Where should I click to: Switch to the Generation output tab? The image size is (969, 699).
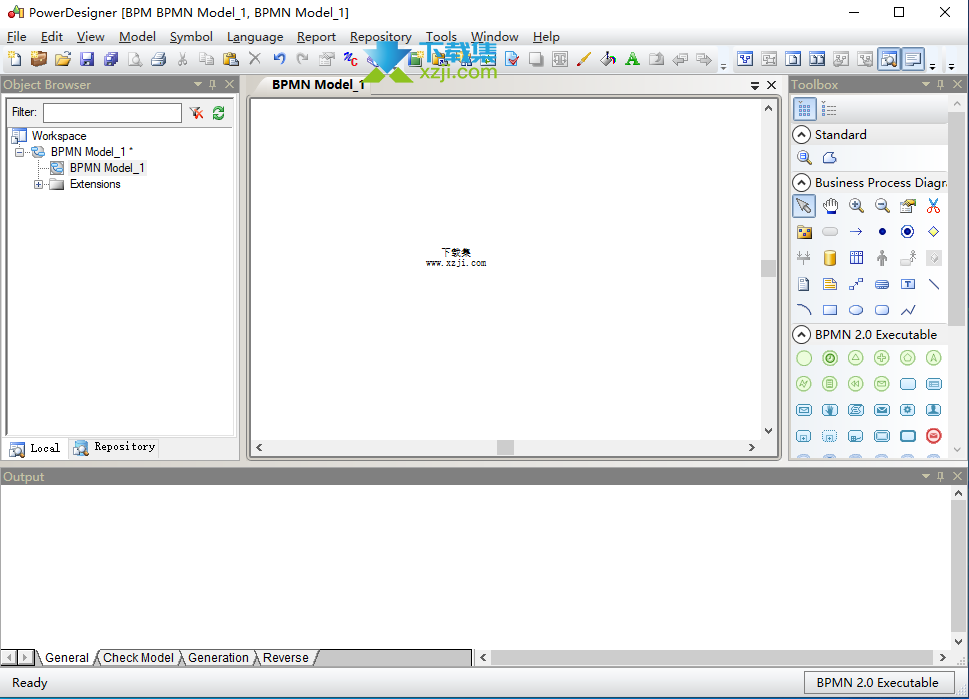point(218,658)
